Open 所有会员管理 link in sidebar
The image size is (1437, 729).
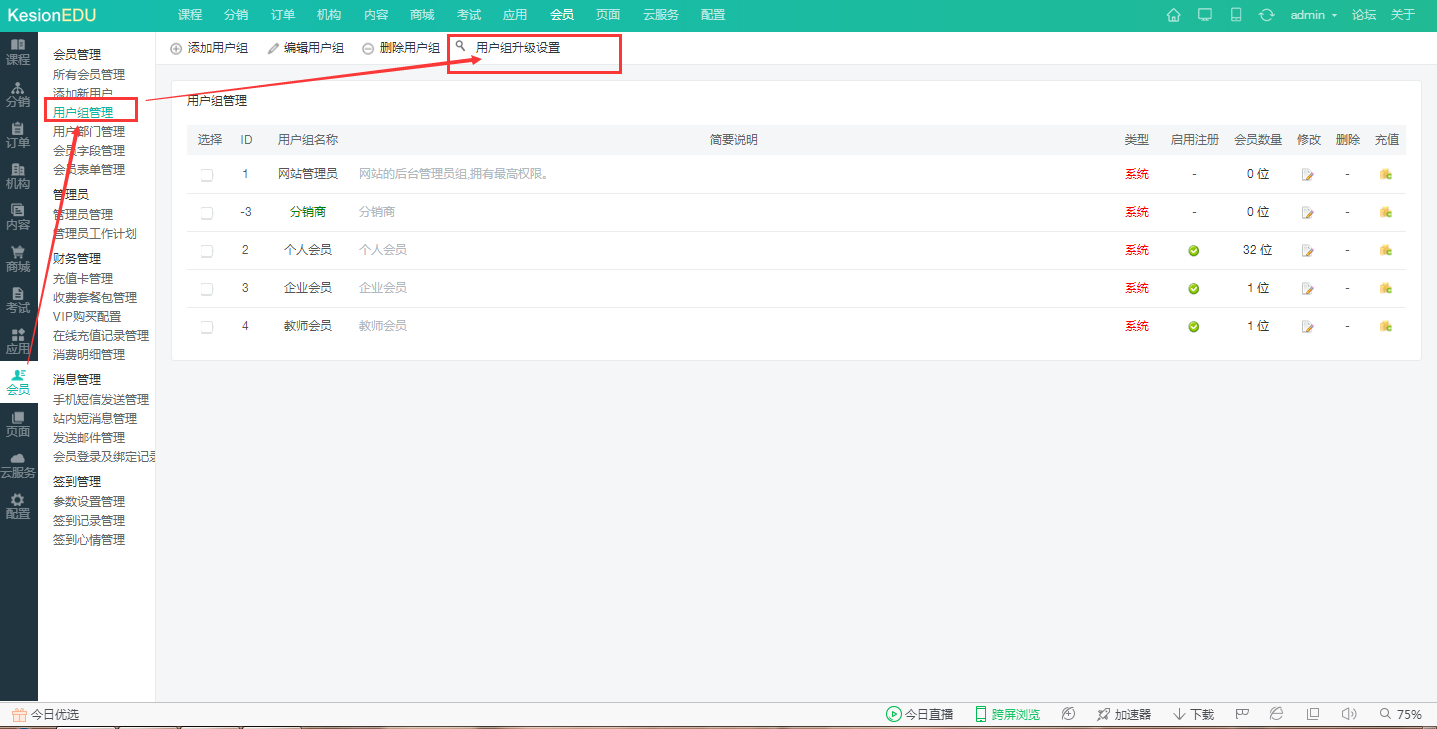(x=89, y=75)
